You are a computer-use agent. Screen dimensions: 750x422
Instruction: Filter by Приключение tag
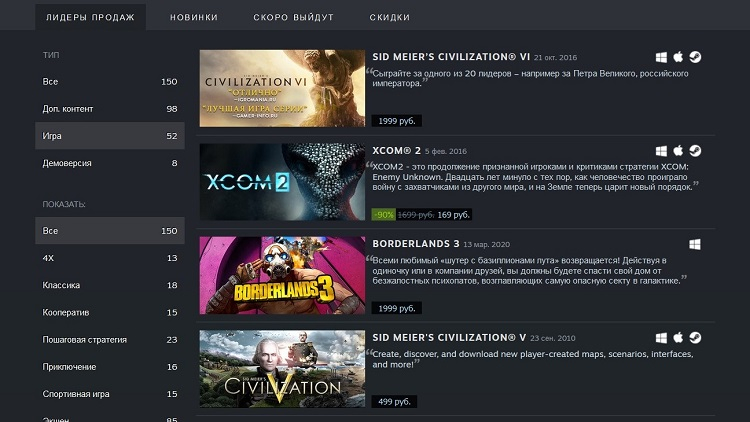coord(110,367)
